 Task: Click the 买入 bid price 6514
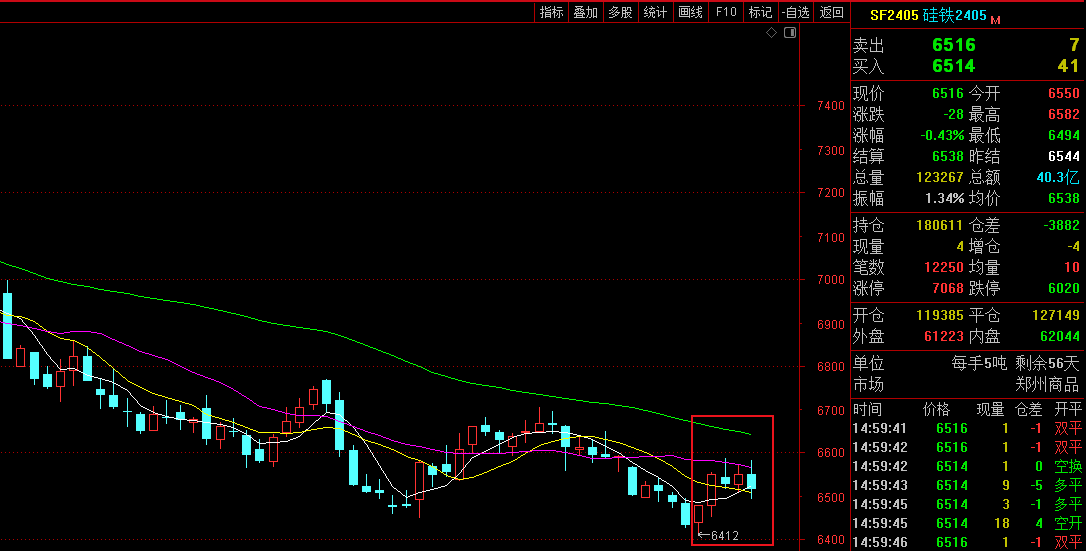coord(953,66)
